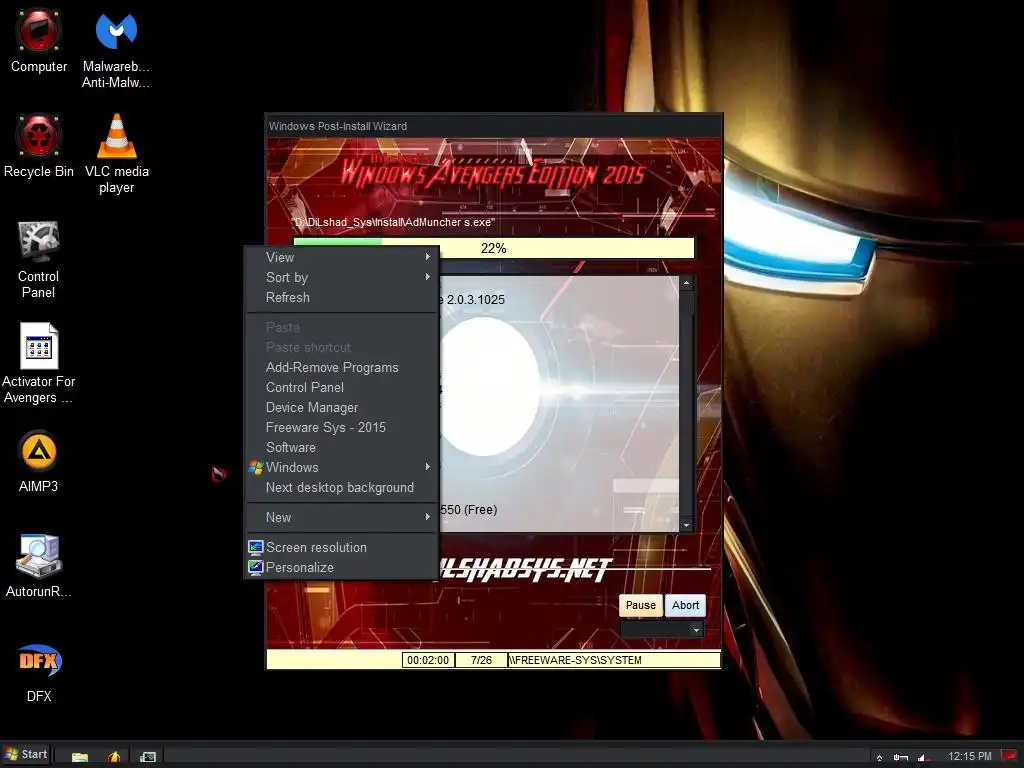Show hidden tray icons arrow
The height and width of the screenshot is (768, 1024).
click(x=880, y=758)
